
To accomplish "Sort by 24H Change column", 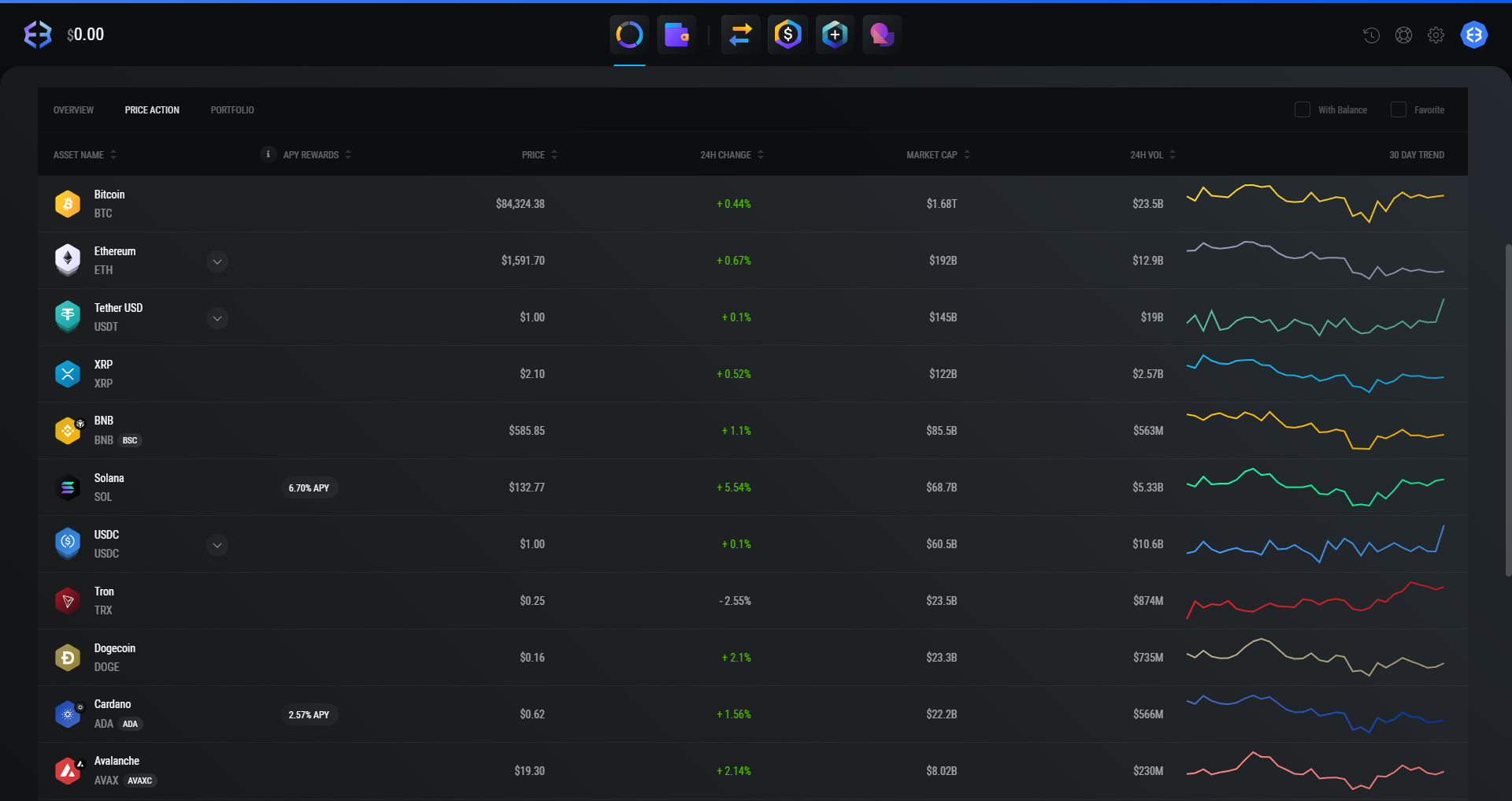I will coord(732,154).
